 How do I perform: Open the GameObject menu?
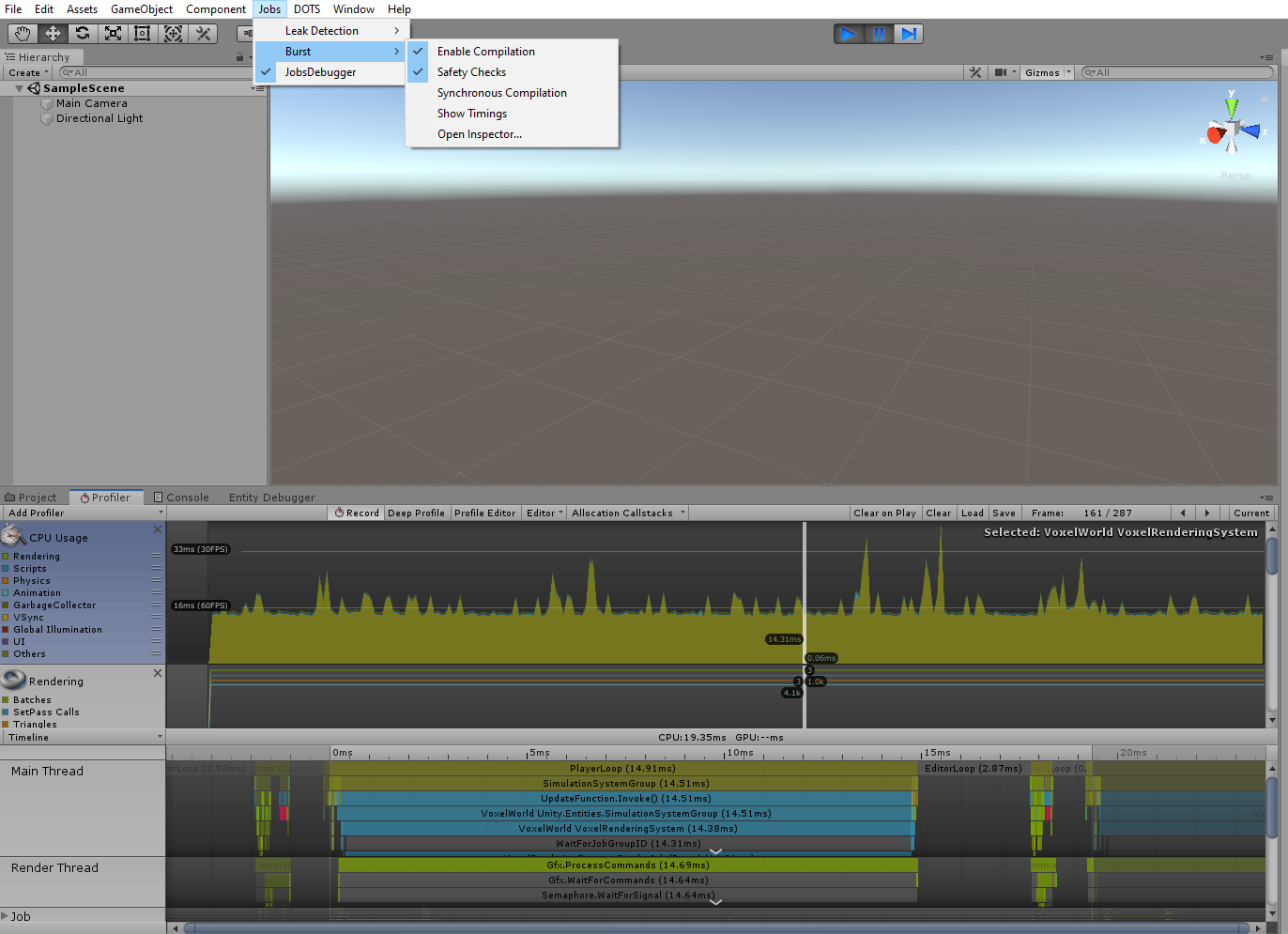pos(142,9)
